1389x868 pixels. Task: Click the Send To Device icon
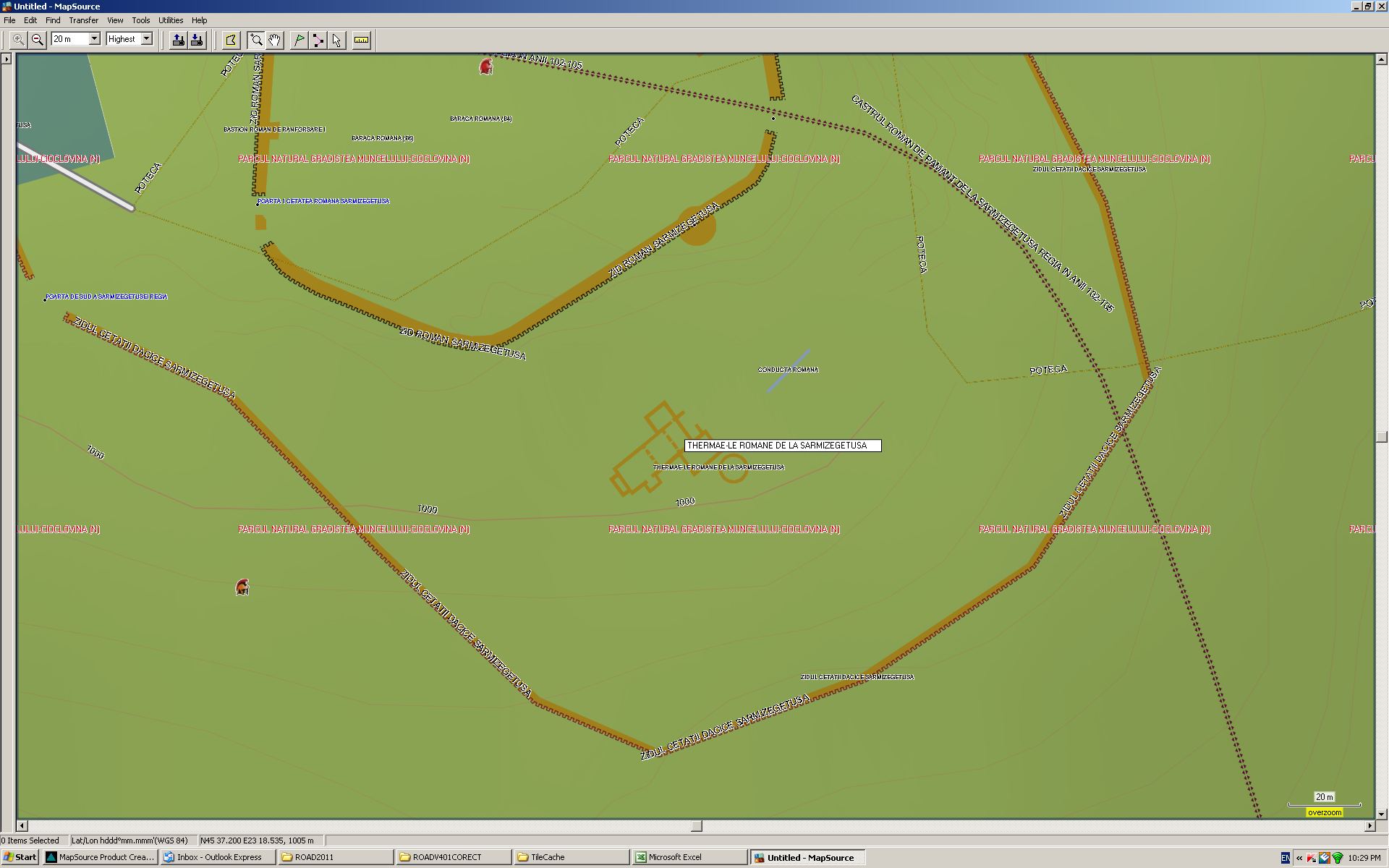point(177,40)
